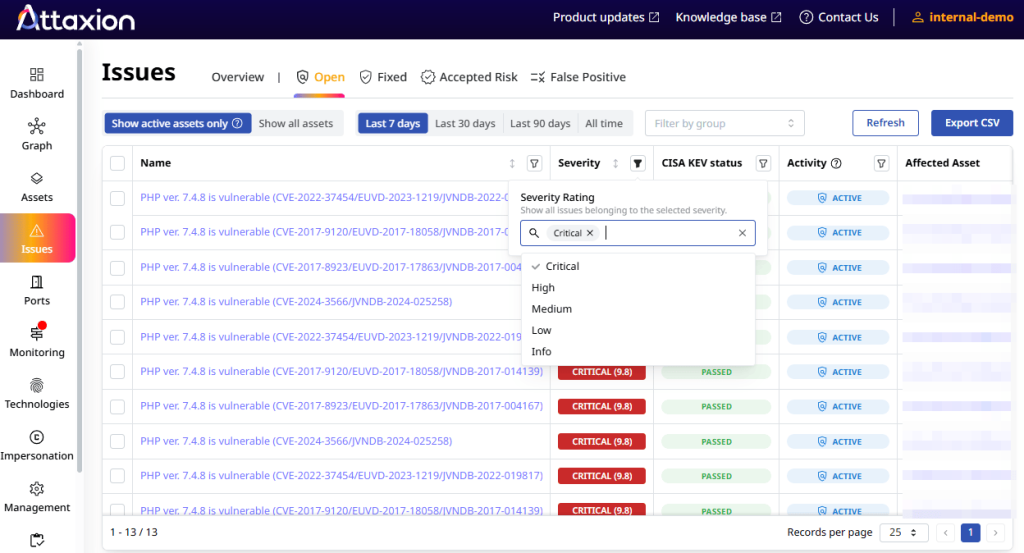Click the Refresh button
This screenshot has height=553, width=1024.
(886, 123)
